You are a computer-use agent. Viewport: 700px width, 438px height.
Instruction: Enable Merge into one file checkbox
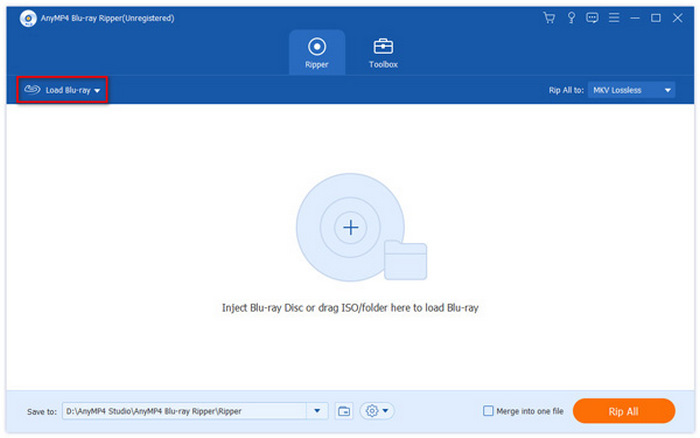click(488, 411)
